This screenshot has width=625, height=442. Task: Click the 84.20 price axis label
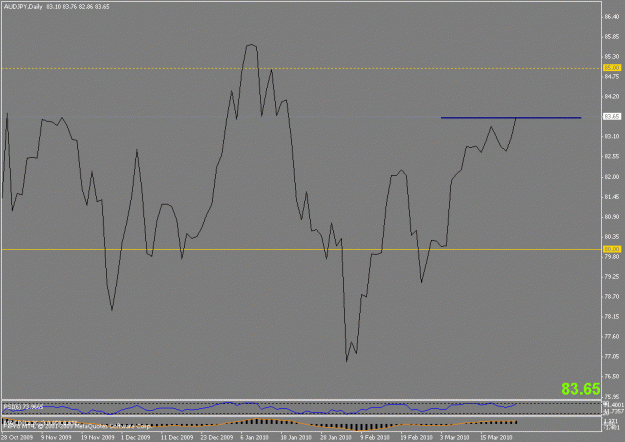pyautogui.click(x=612, y=96)
